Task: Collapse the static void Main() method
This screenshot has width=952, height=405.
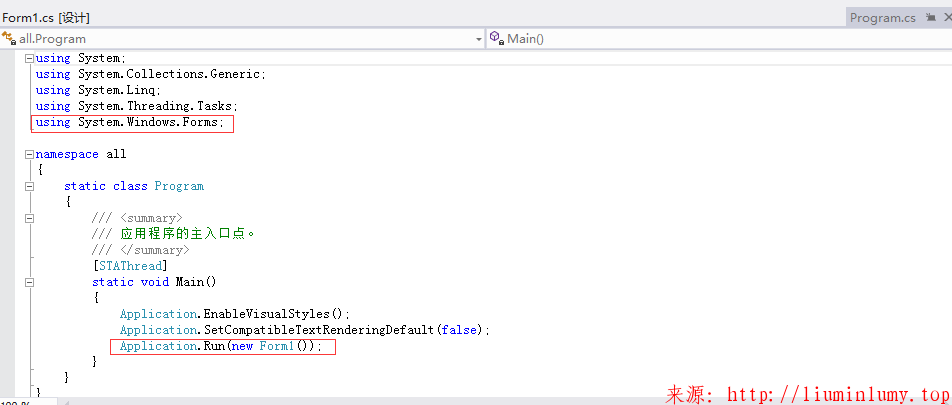Action: click(x=29, y=282)
